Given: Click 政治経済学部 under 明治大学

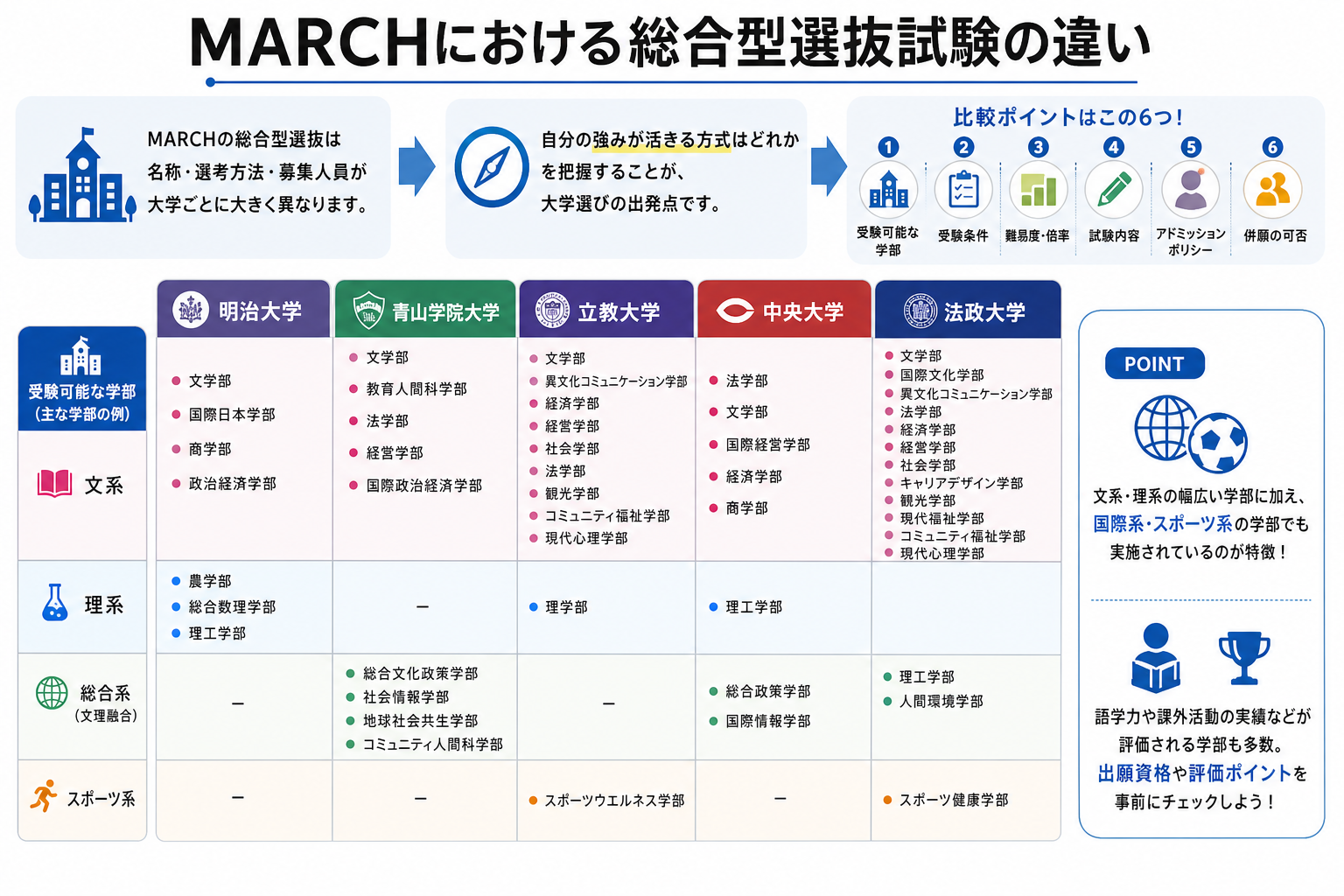Looking at the screenshot, I should [x=232, y=484].
